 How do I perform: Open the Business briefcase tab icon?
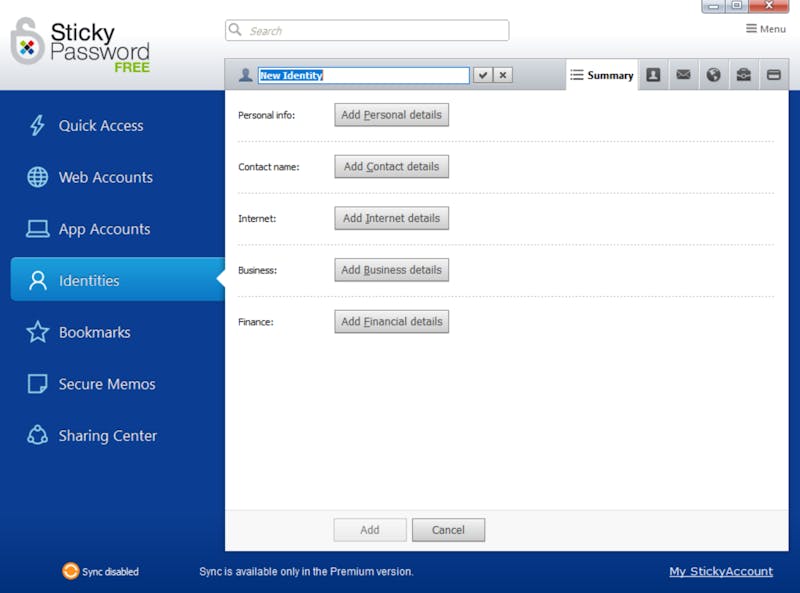743,75
